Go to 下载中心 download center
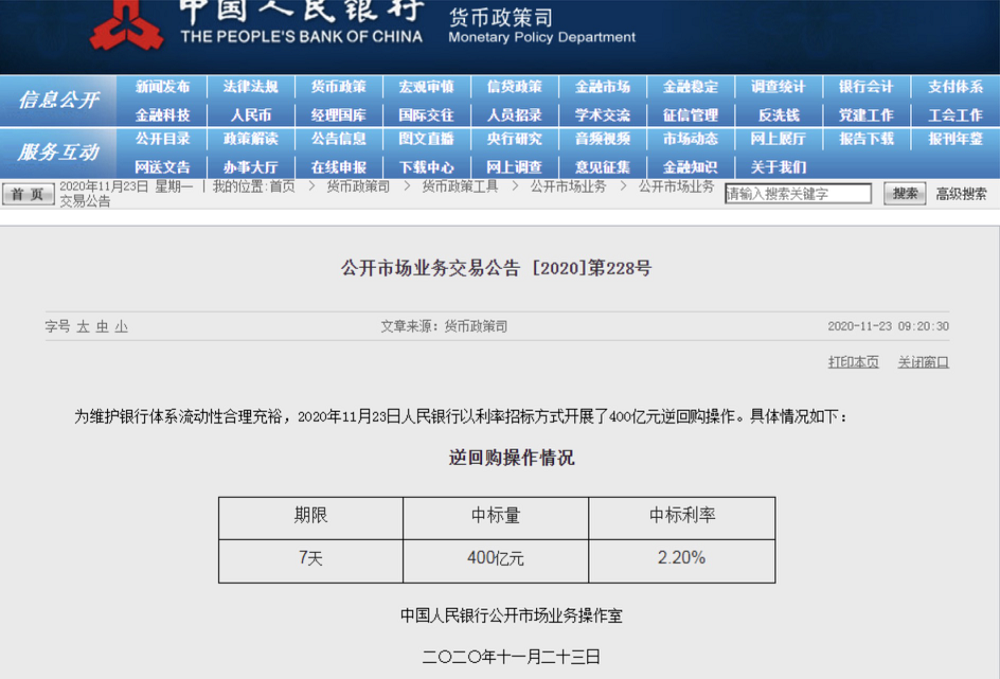The height and width of the screenshot is (679, 1000). pyautogui.click(x=426, y=167)
